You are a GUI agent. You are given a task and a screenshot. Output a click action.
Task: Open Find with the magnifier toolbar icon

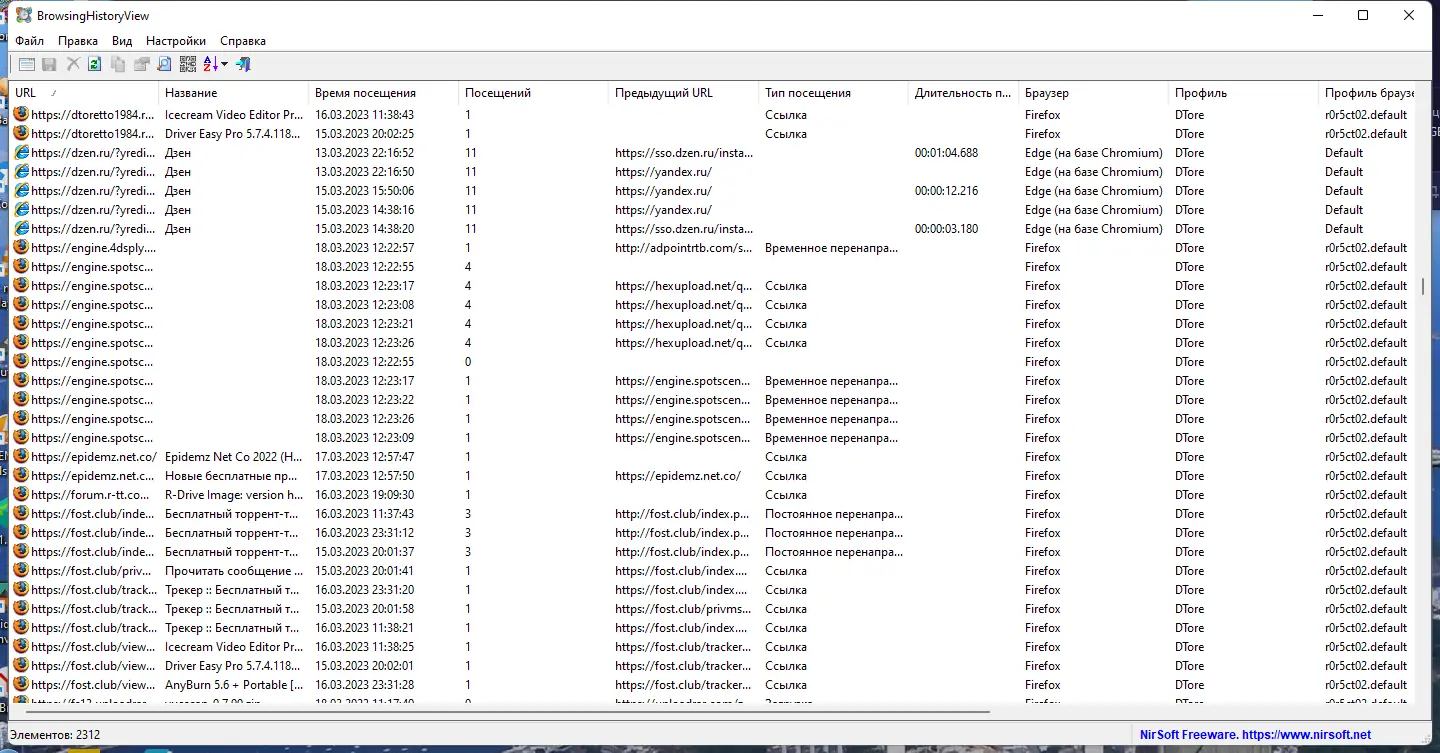164,65
